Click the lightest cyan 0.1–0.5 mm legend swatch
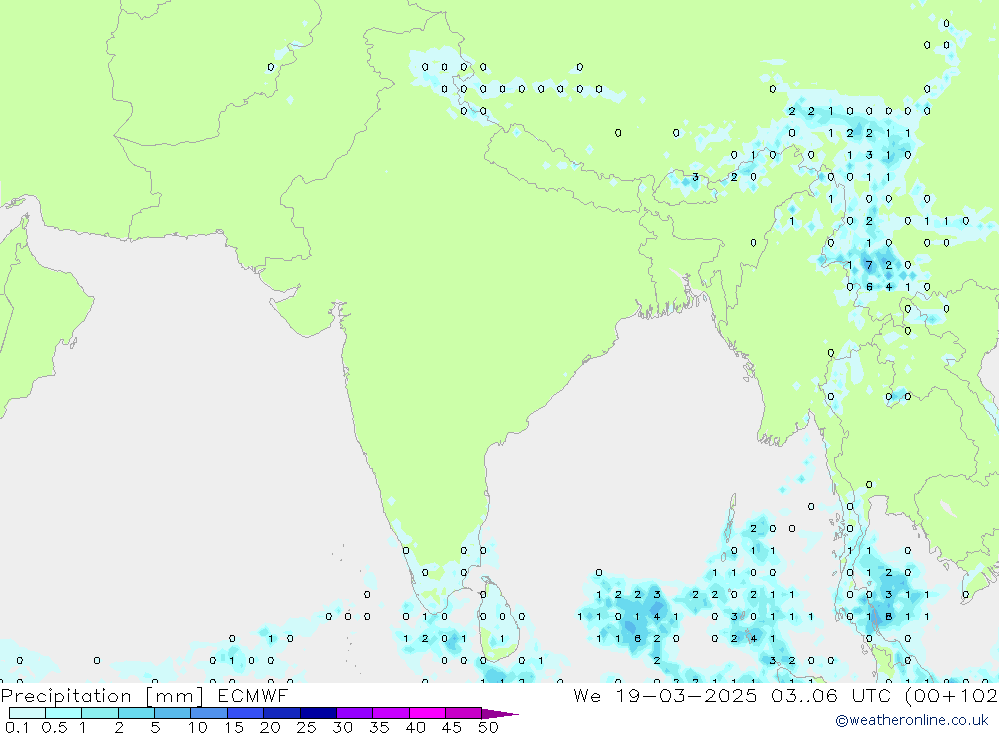The width and height of the screenshot is (1000, 733). pyautogui.click(x=27, y=713)
